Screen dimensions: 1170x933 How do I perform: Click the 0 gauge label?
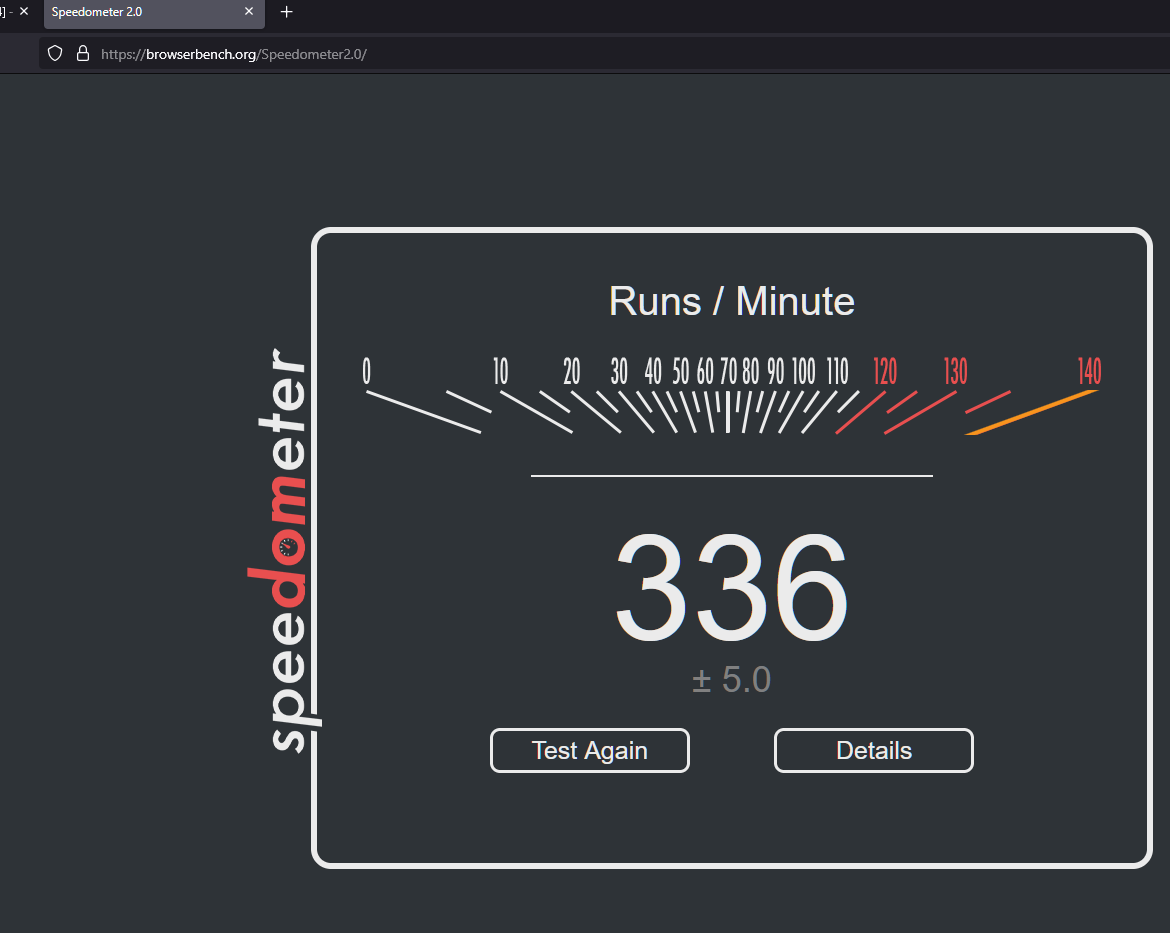pos(366,371)
